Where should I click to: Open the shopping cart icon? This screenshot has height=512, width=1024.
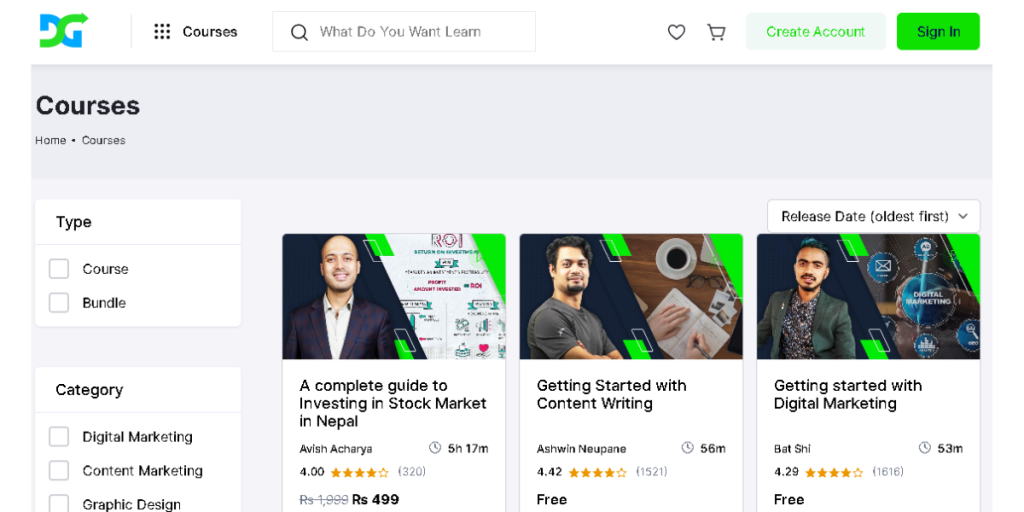(x=716, y=32)
